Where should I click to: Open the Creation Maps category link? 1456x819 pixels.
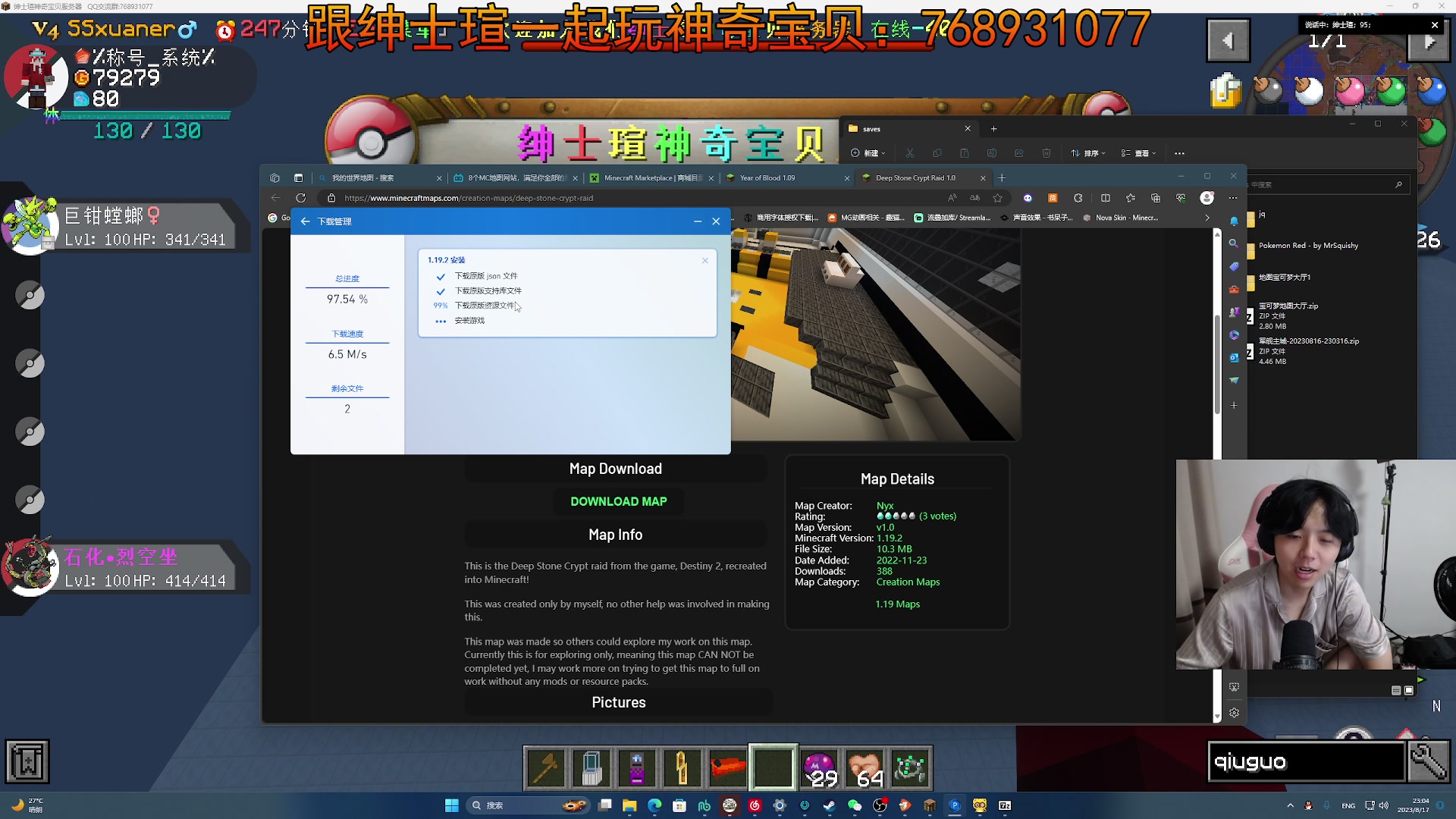pos(908,582)
